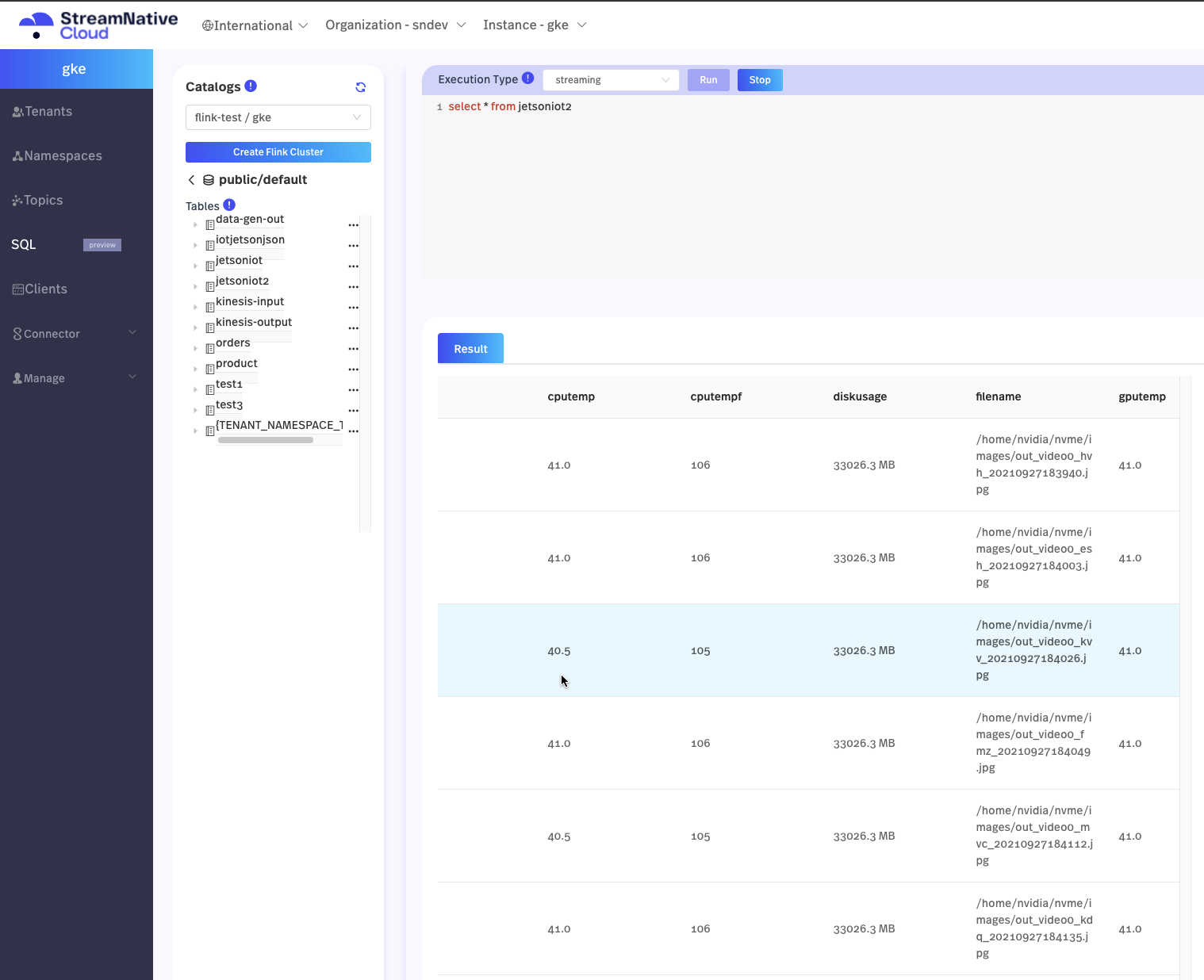The height and width of the screenshot is (980, 1204).
Task: Open more options for the orders table
Action: pyautogui.click(x=354, y=349)
